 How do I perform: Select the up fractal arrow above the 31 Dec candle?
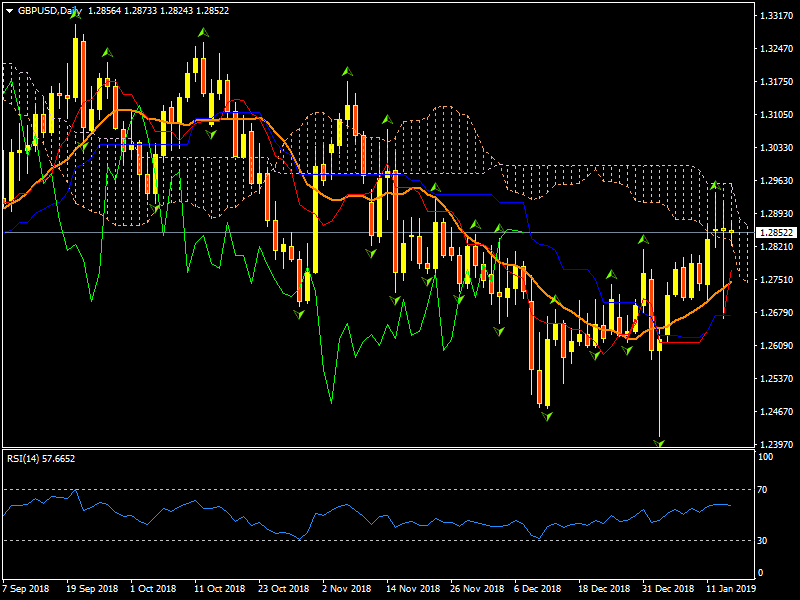645,239
